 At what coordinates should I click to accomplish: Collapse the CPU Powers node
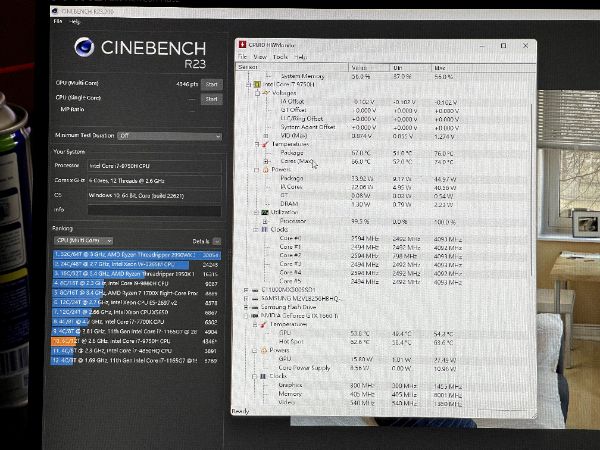point(256,170)
